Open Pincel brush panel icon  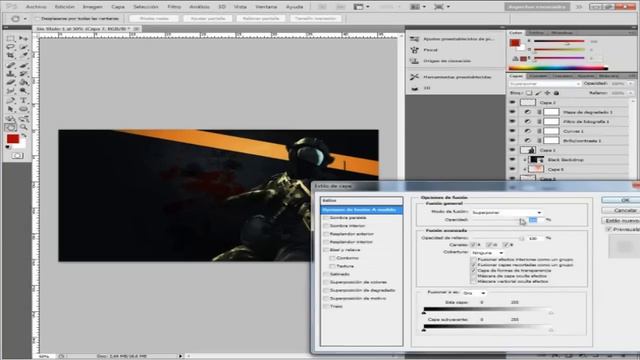(414, 50)
